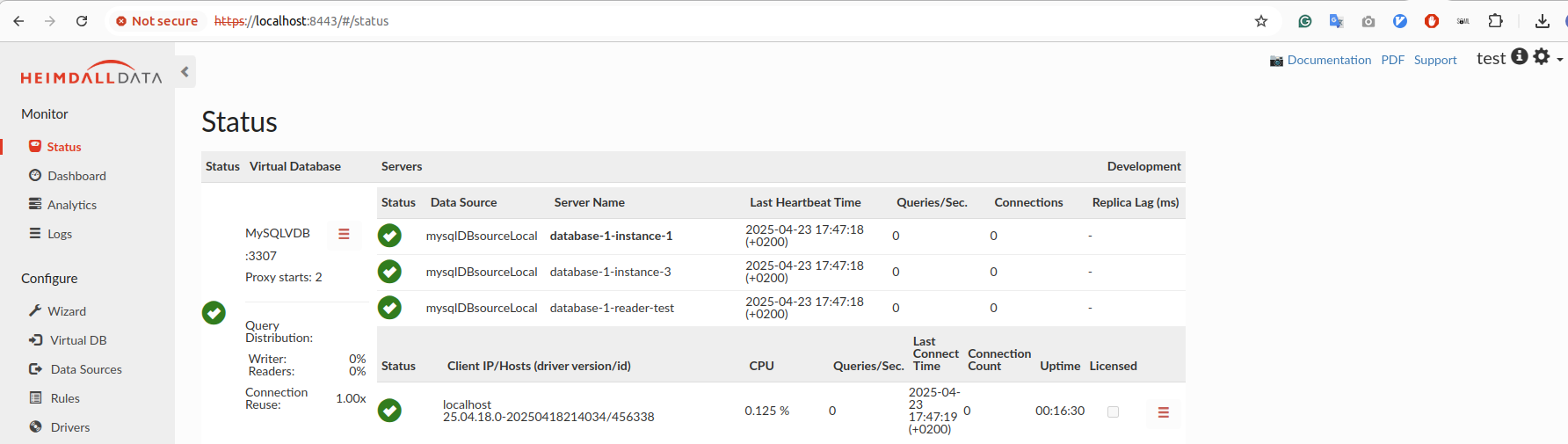Select Data Sources under Configure
Viewport: 1568px width, 444px height.
tap(86, 369)
